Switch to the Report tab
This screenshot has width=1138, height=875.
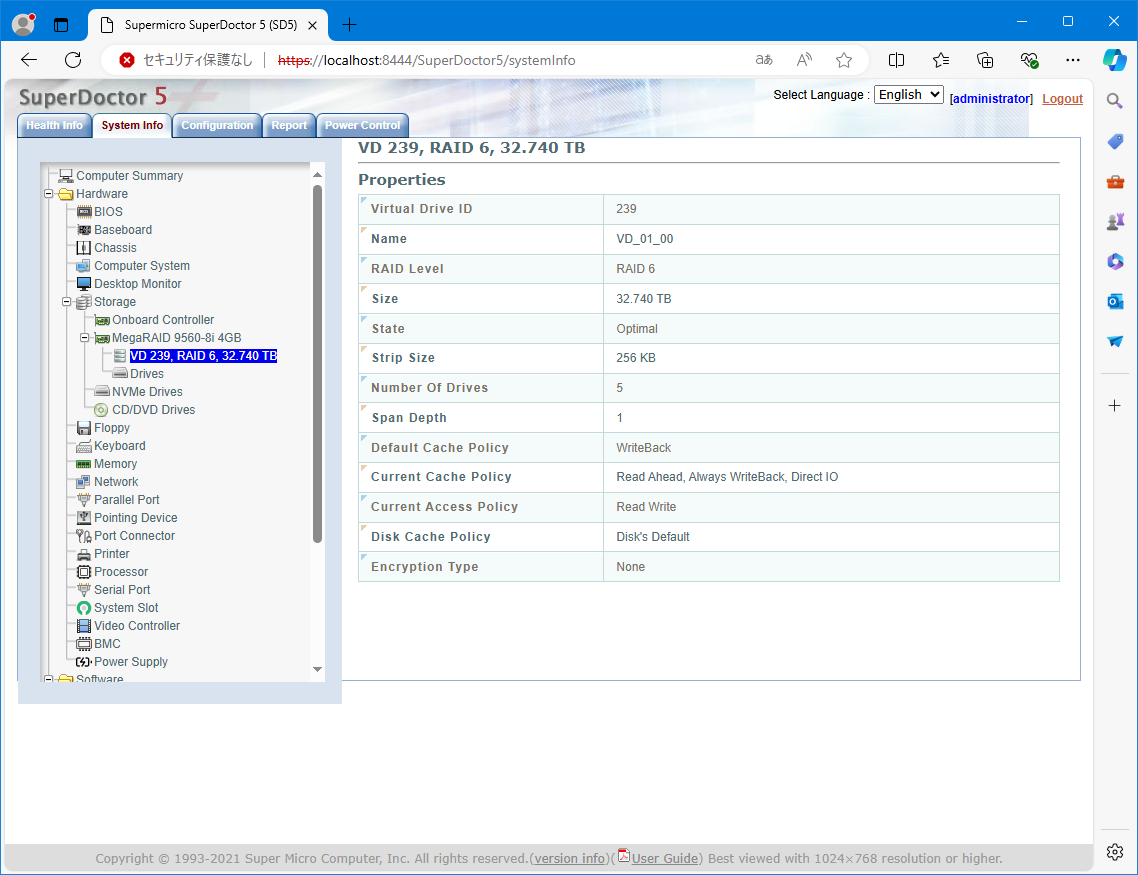tap(289, 126)
